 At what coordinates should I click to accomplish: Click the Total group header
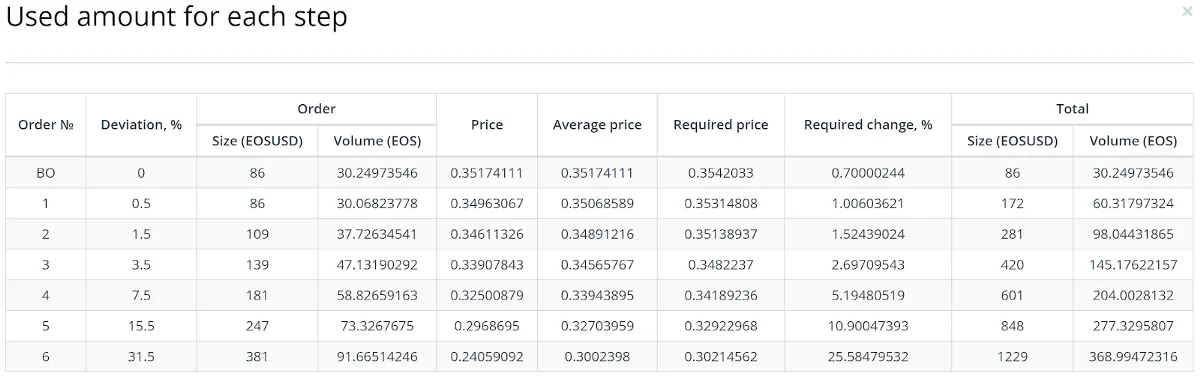[1072, 109]
